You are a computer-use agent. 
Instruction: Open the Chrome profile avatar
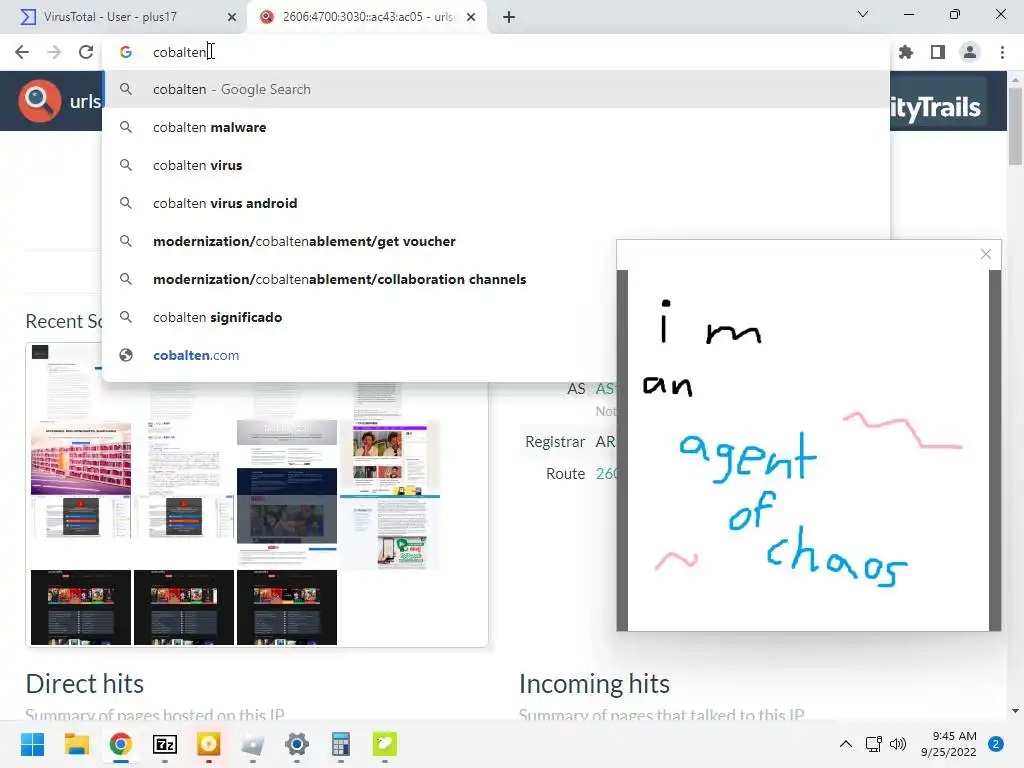coord(970,52)
